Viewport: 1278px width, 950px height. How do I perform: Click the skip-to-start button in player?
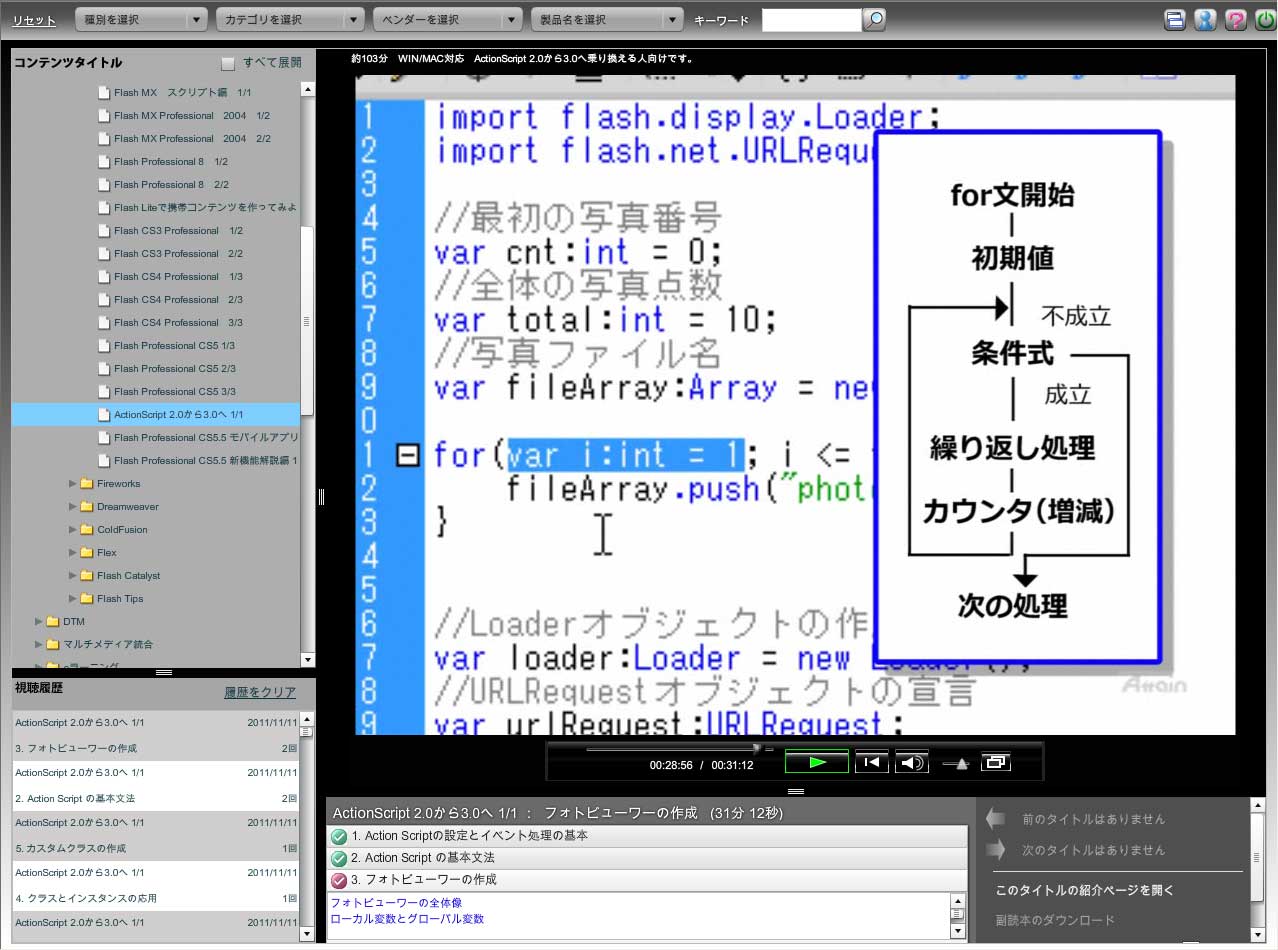point(871,763)
